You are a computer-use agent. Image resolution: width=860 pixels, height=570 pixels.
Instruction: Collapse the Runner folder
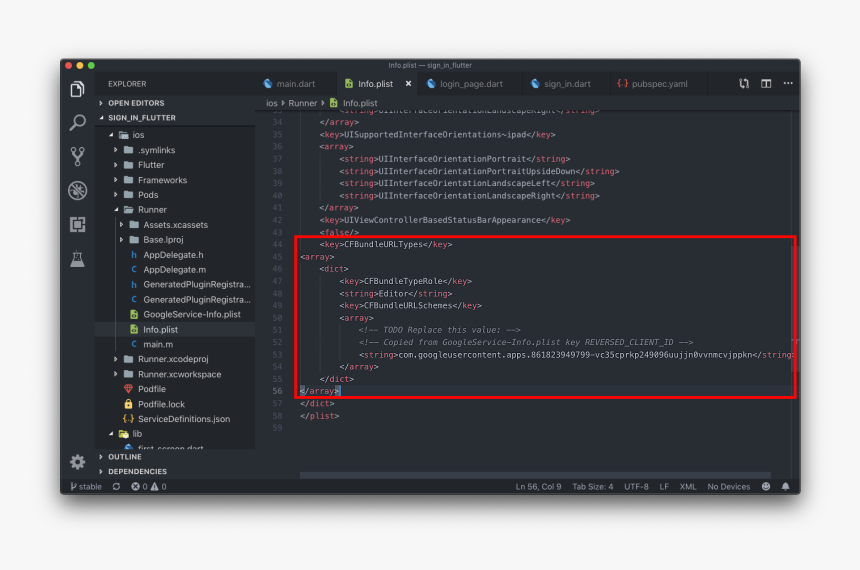point(176,210)
